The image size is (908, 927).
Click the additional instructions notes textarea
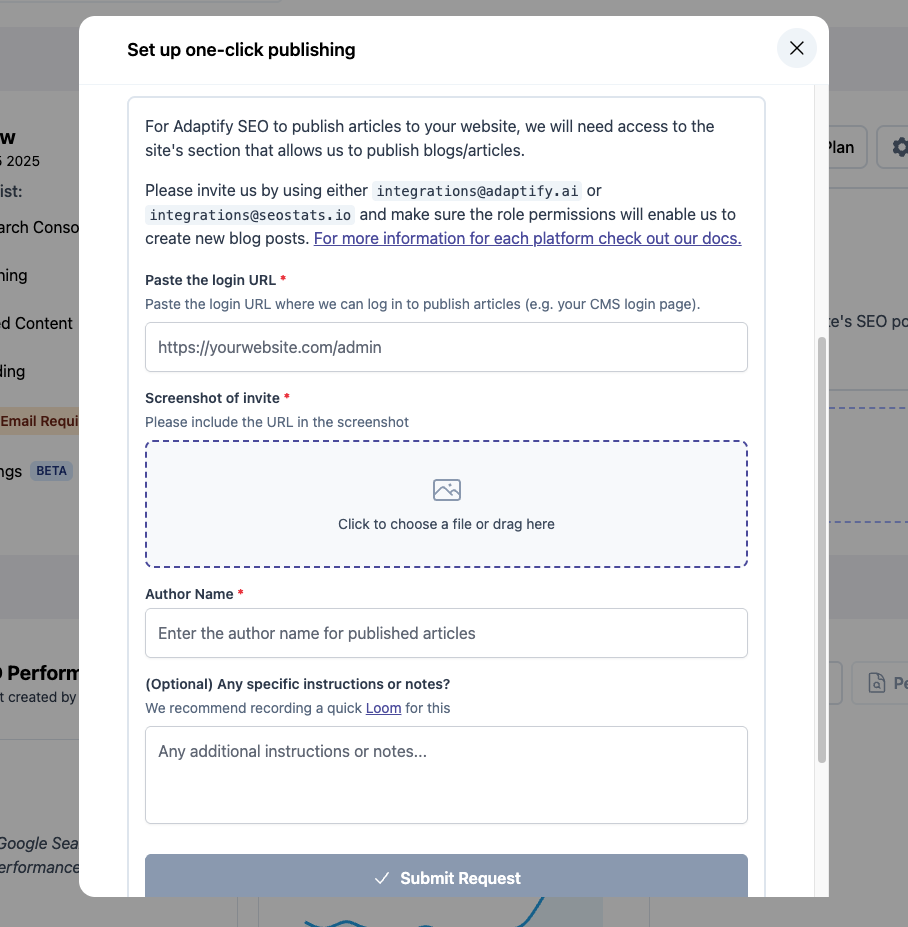click(x=446, y=774)
